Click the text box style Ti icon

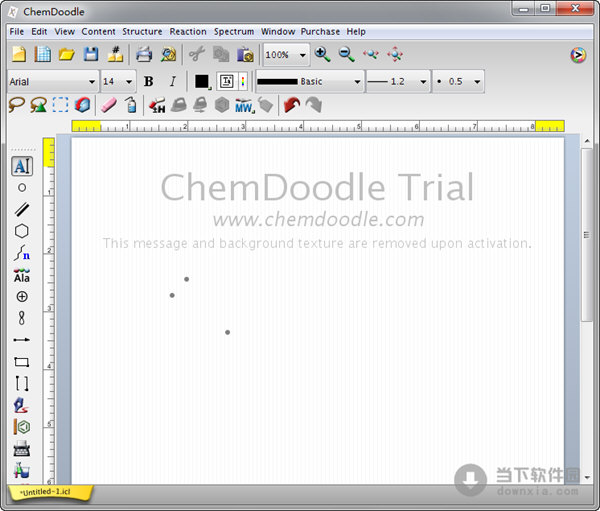point(227,82)
